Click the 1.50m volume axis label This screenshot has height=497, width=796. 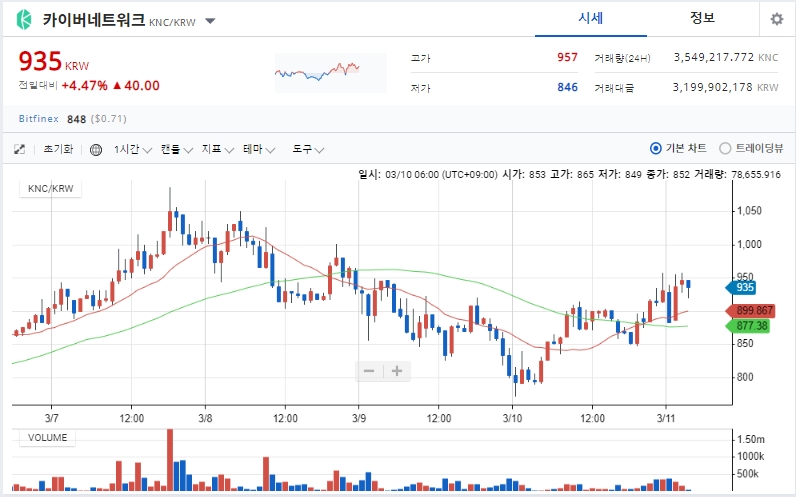751,439
